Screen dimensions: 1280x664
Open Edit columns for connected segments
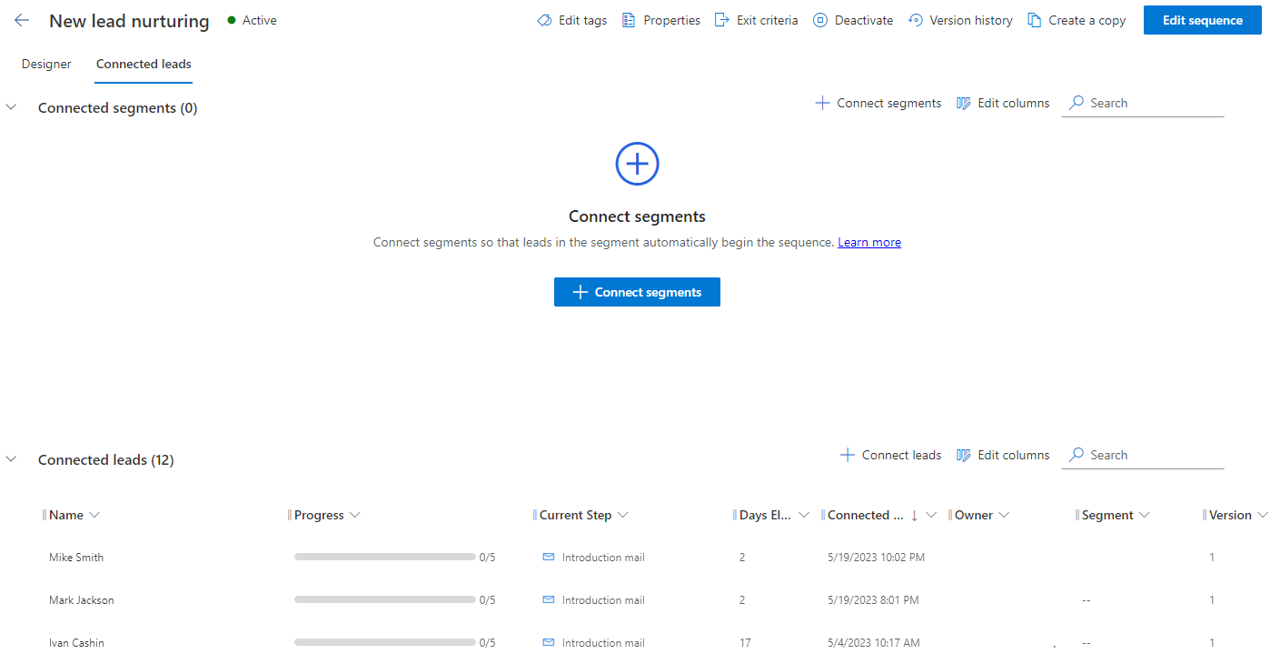tap(1003, 103)
